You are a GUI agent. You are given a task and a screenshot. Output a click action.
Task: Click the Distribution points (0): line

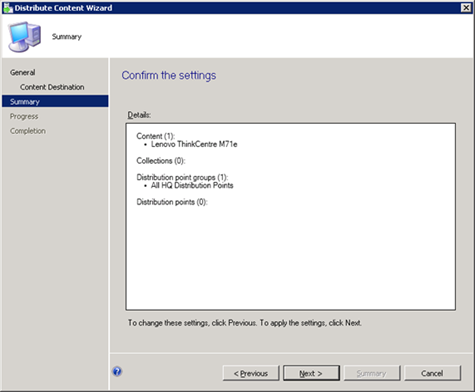172,202
